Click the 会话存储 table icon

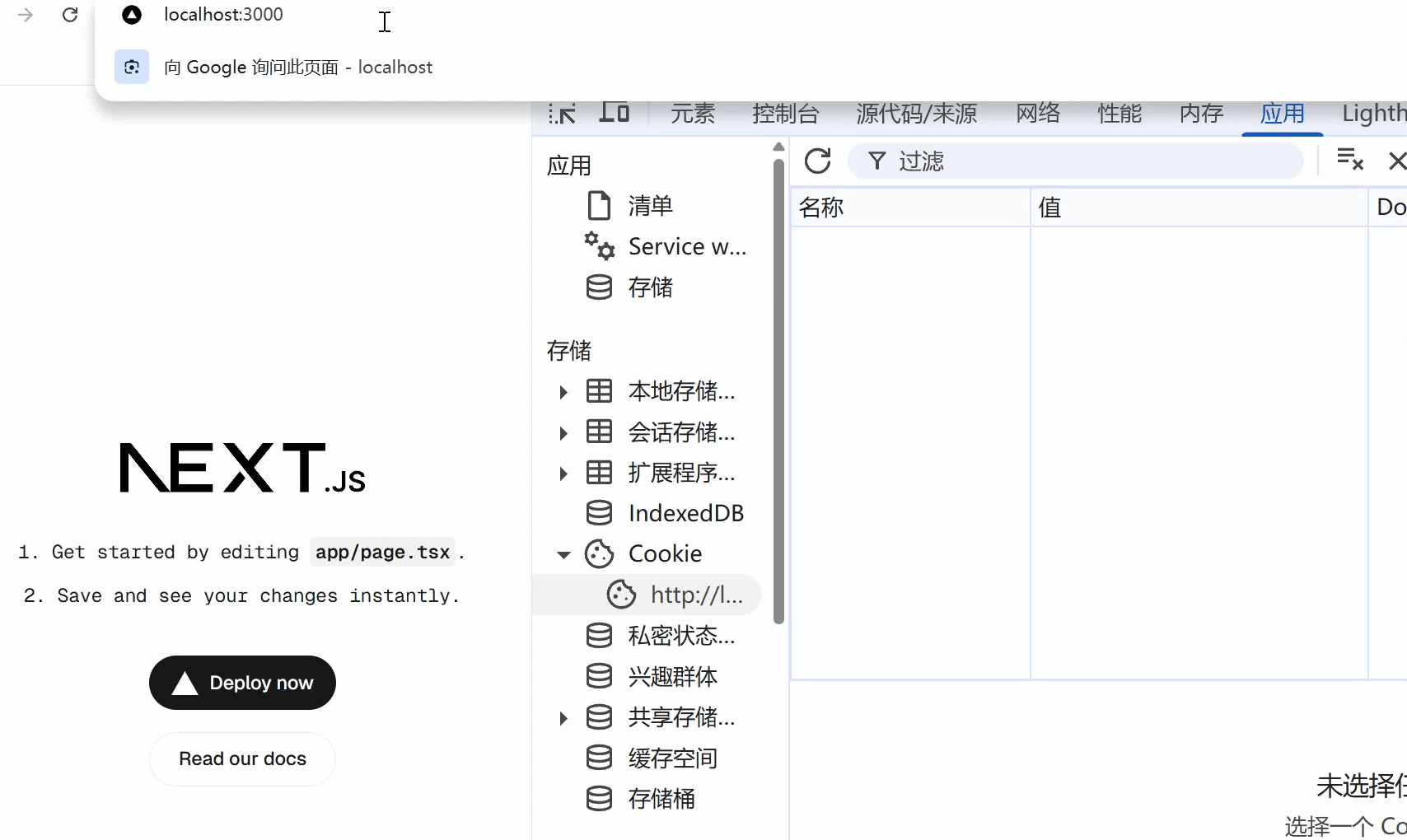pyautogui.click(x=599, y=432)
